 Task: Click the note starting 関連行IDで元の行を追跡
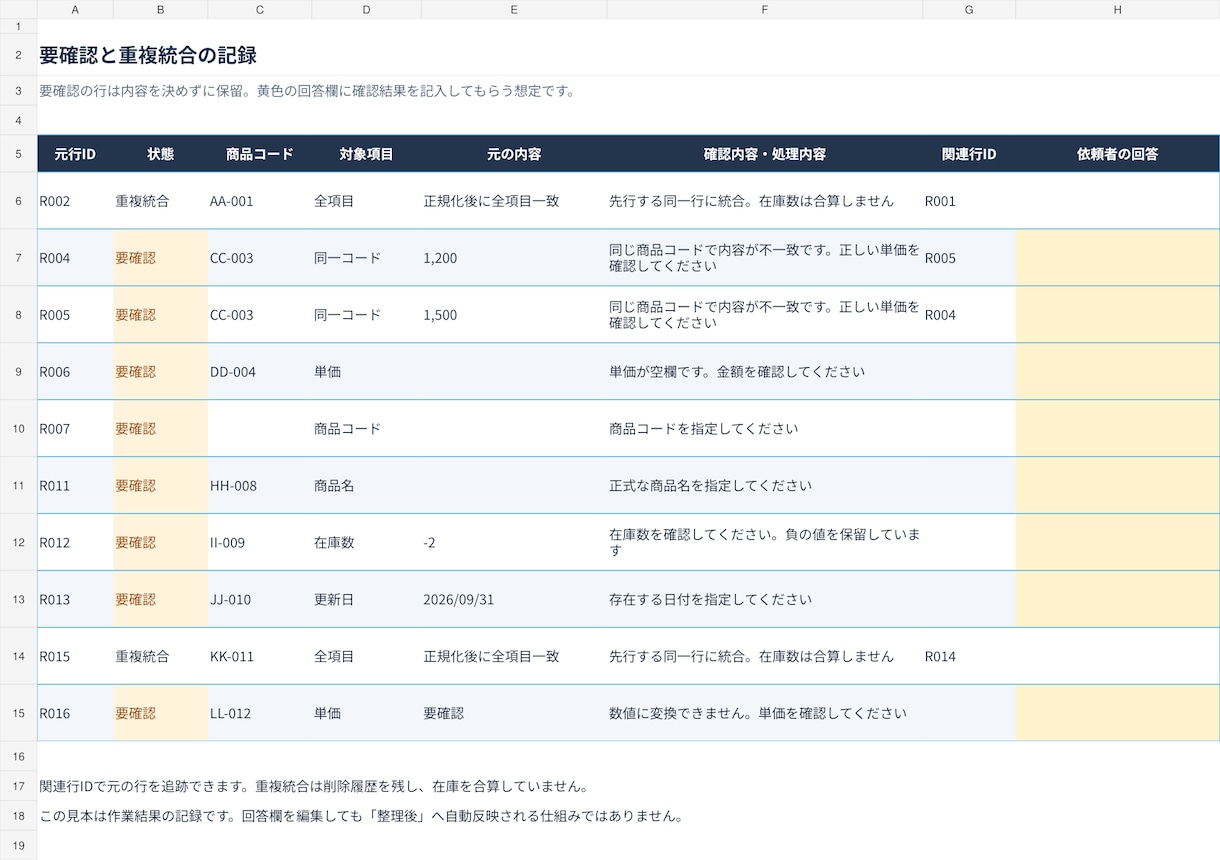click(x=313, y=786)
